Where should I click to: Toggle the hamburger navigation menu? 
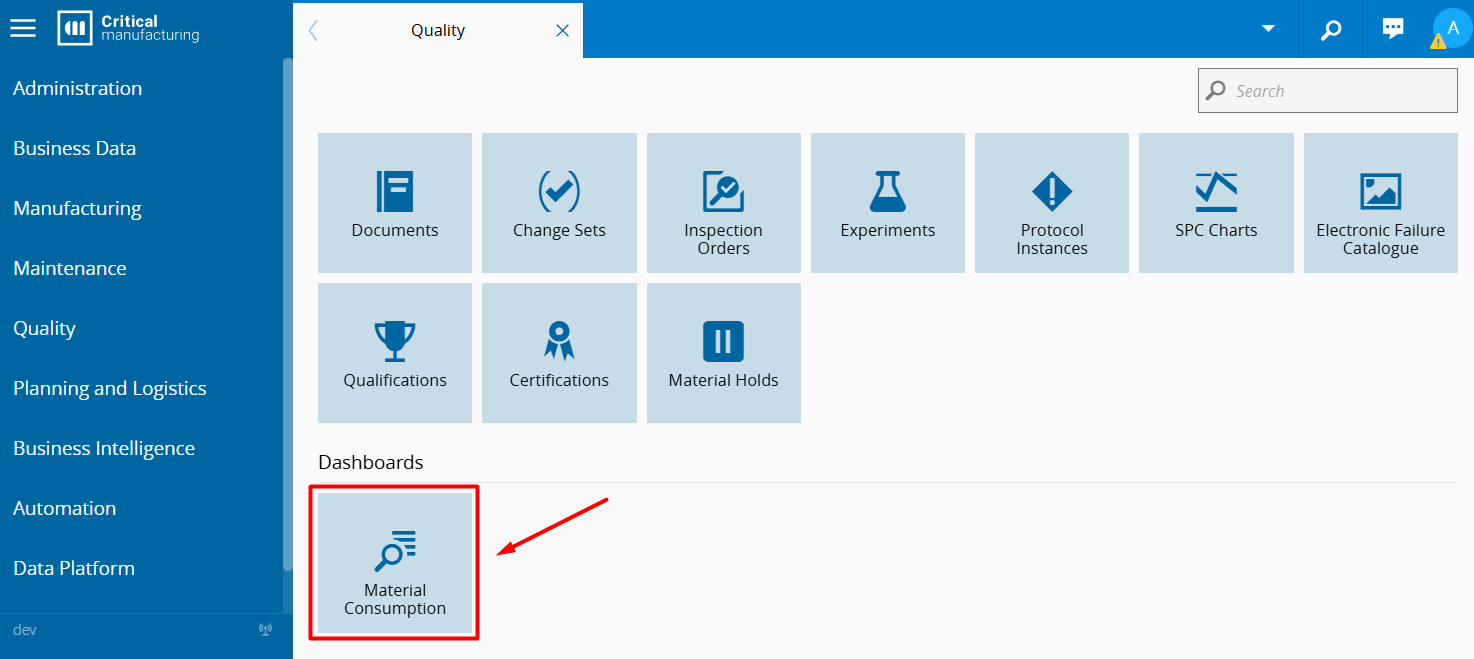[x=23, y=28]
